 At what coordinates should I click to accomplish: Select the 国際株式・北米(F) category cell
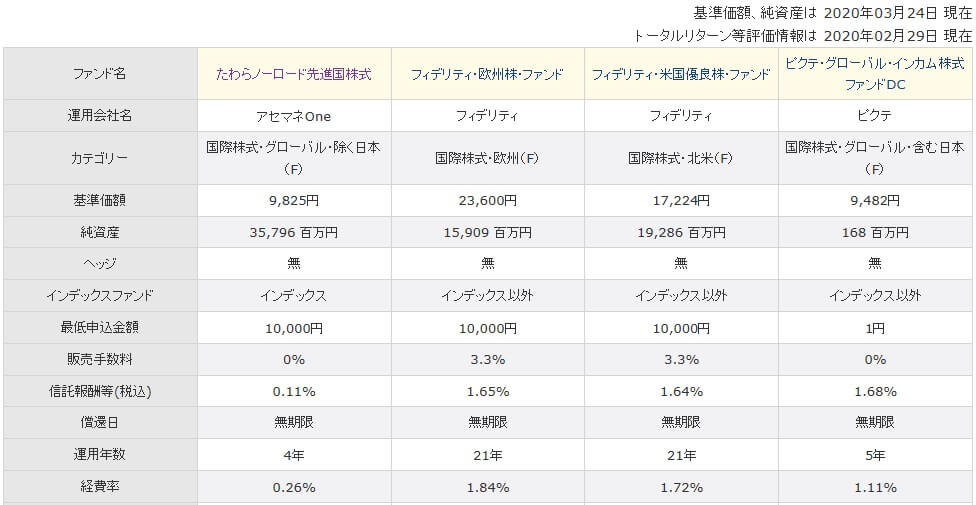[x=681, y=158]
